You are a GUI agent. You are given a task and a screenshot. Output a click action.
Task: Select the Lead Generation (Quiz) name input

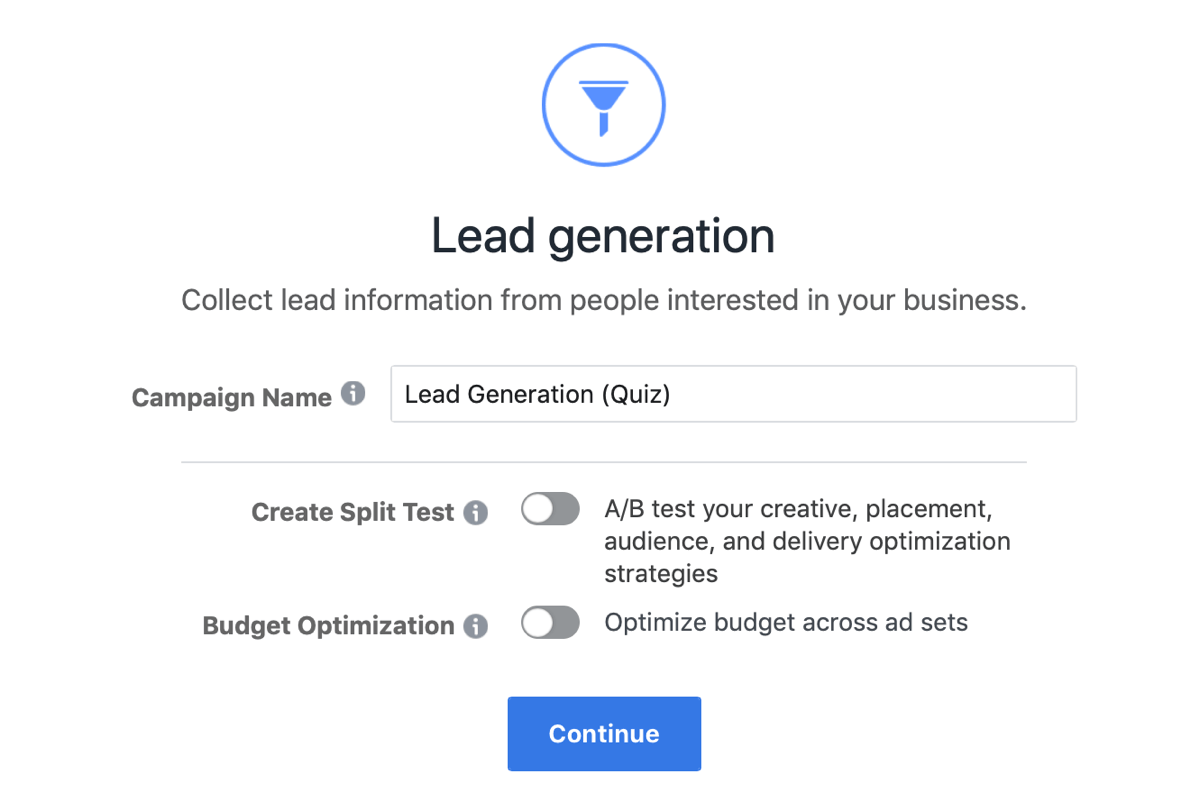[733, 394]
